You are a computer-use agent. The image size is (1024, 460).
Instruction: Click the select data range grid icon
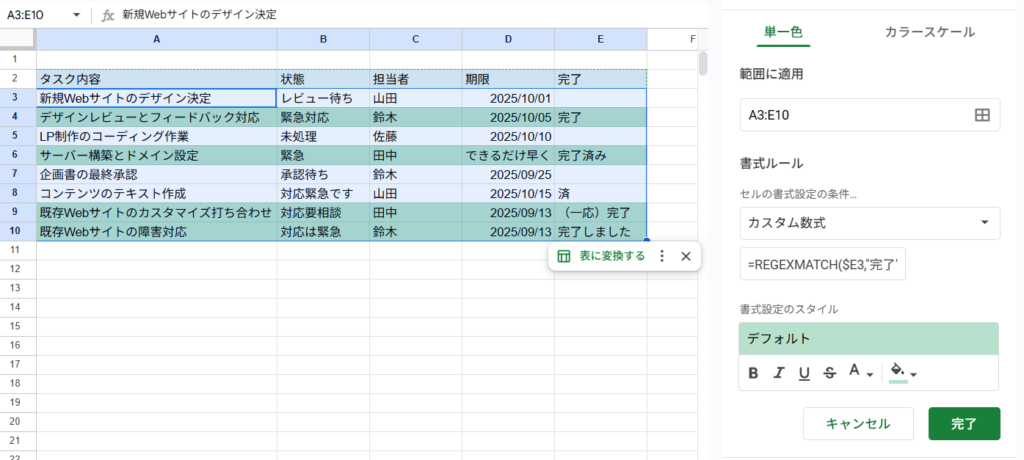[981, 116]
